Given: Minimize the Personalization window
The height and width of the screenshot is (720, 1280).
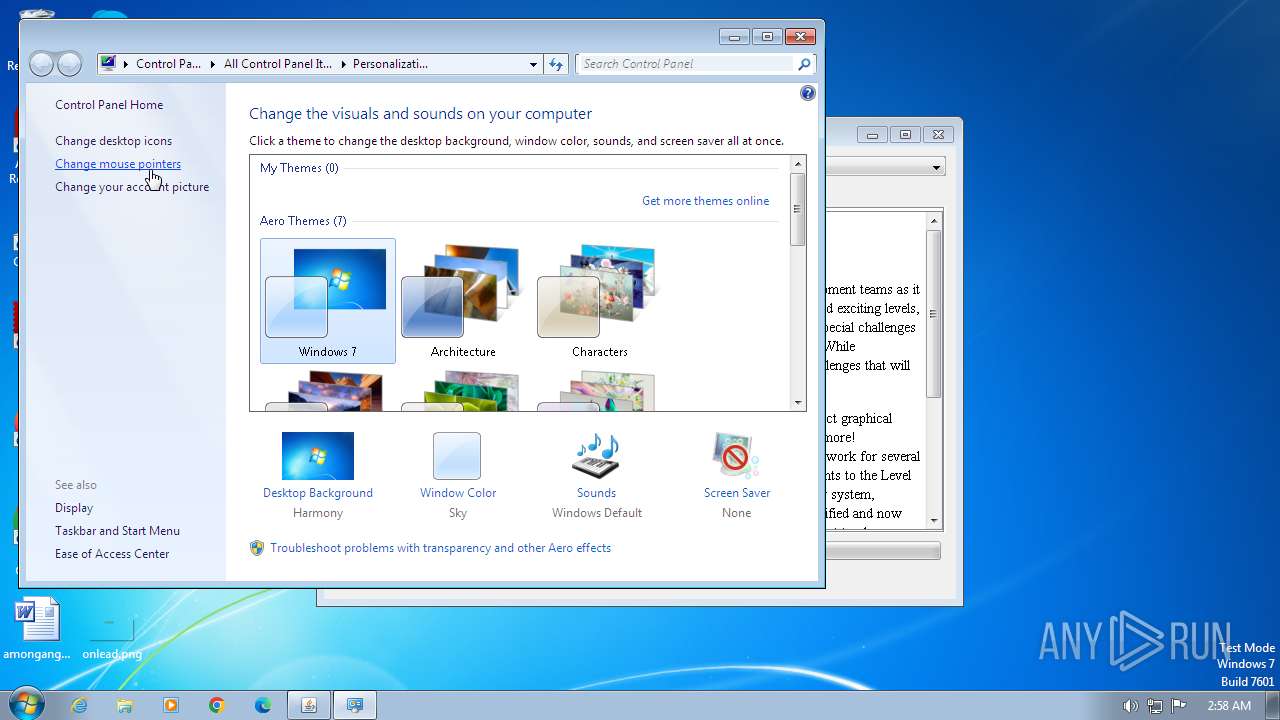Looking at the screenshot, I should coord(734,37).
